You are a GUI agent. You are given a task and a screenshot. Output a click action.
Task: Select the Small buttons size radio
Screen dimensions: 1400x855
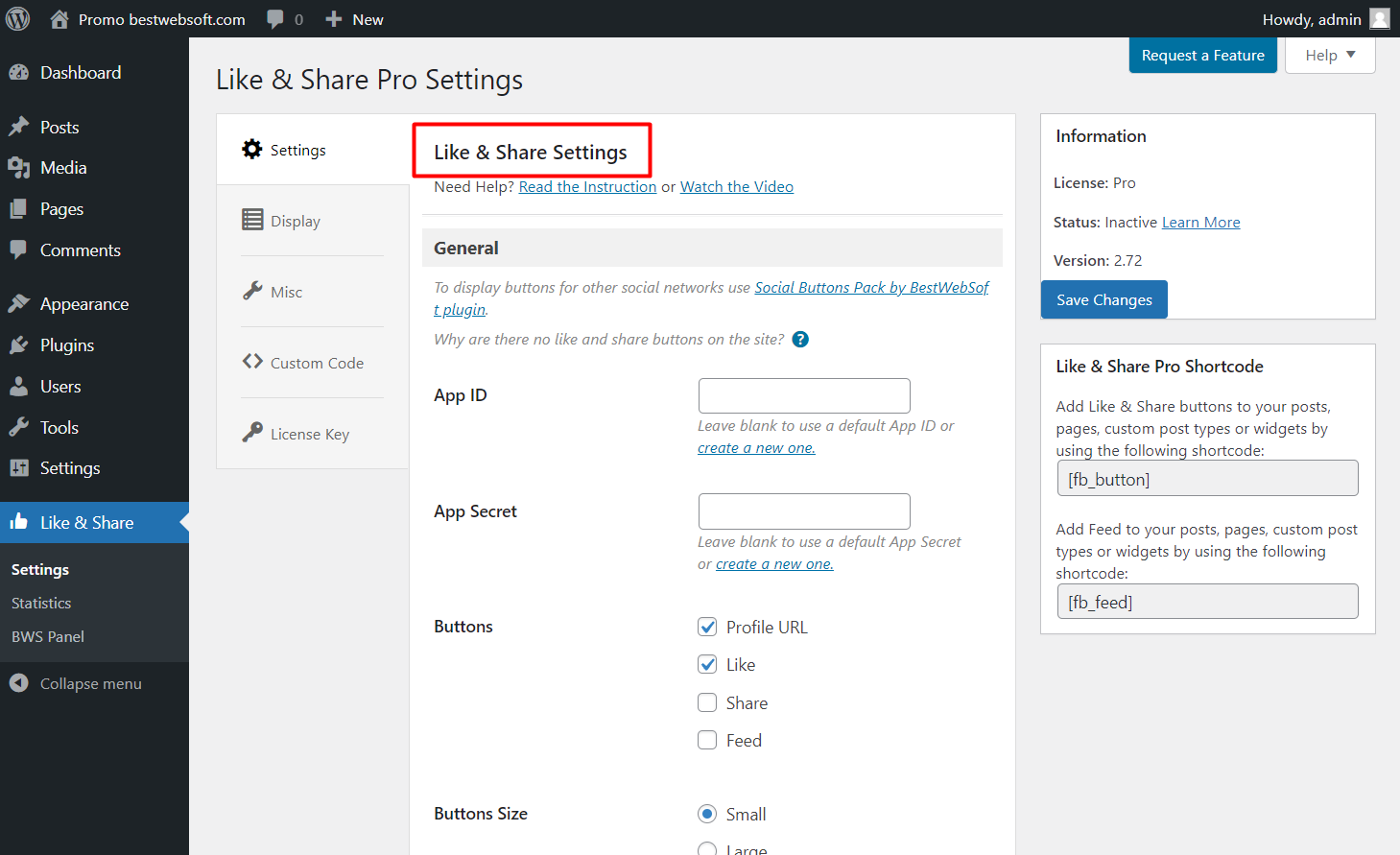pyautogui.click(x=707, y=814)
